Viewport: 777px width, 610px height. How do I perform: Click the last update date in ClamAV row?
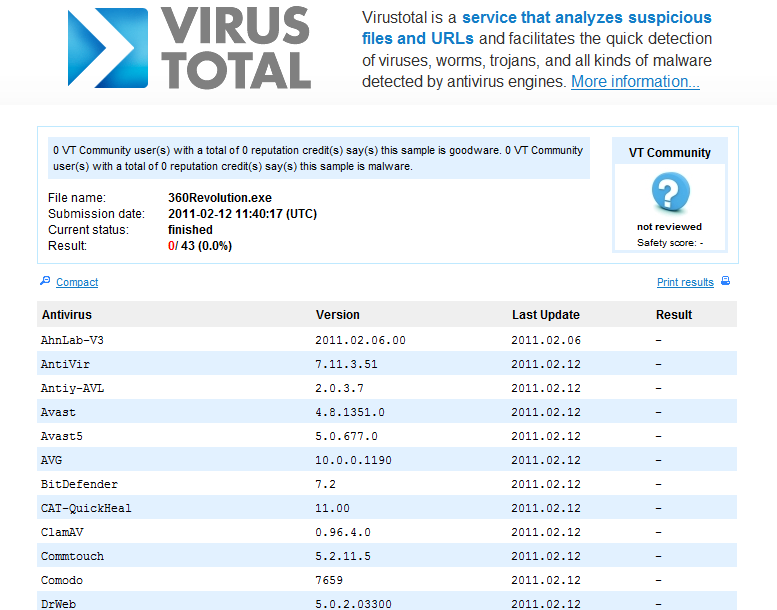(x=546, y=532)
